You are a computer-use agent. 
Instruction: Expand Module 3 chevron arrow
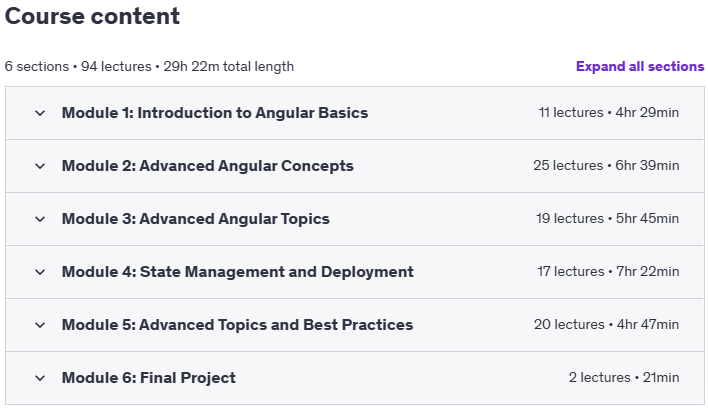point(40,219)
